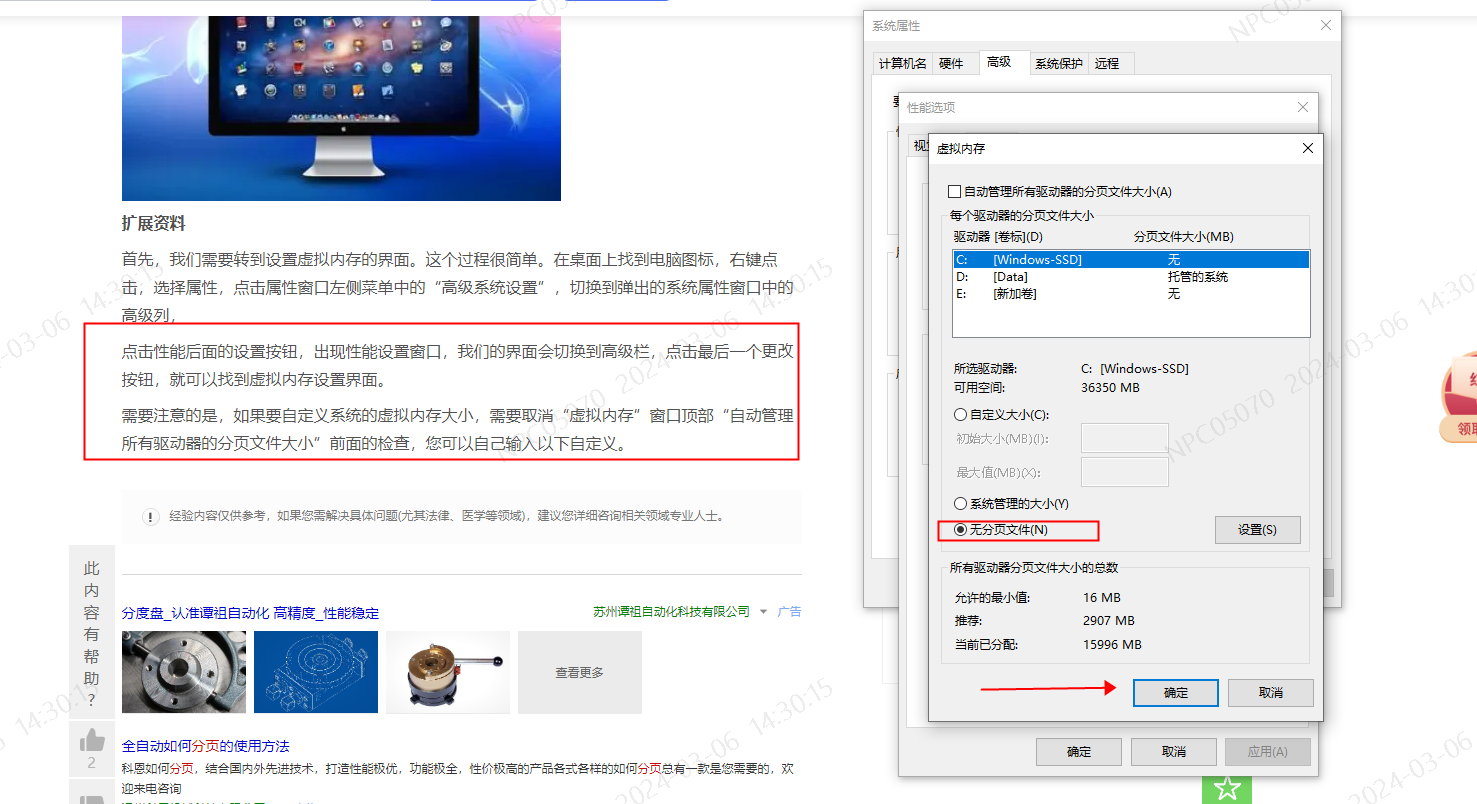Click the 推荐 value 2907 MB

click(x=1109, y=621)
